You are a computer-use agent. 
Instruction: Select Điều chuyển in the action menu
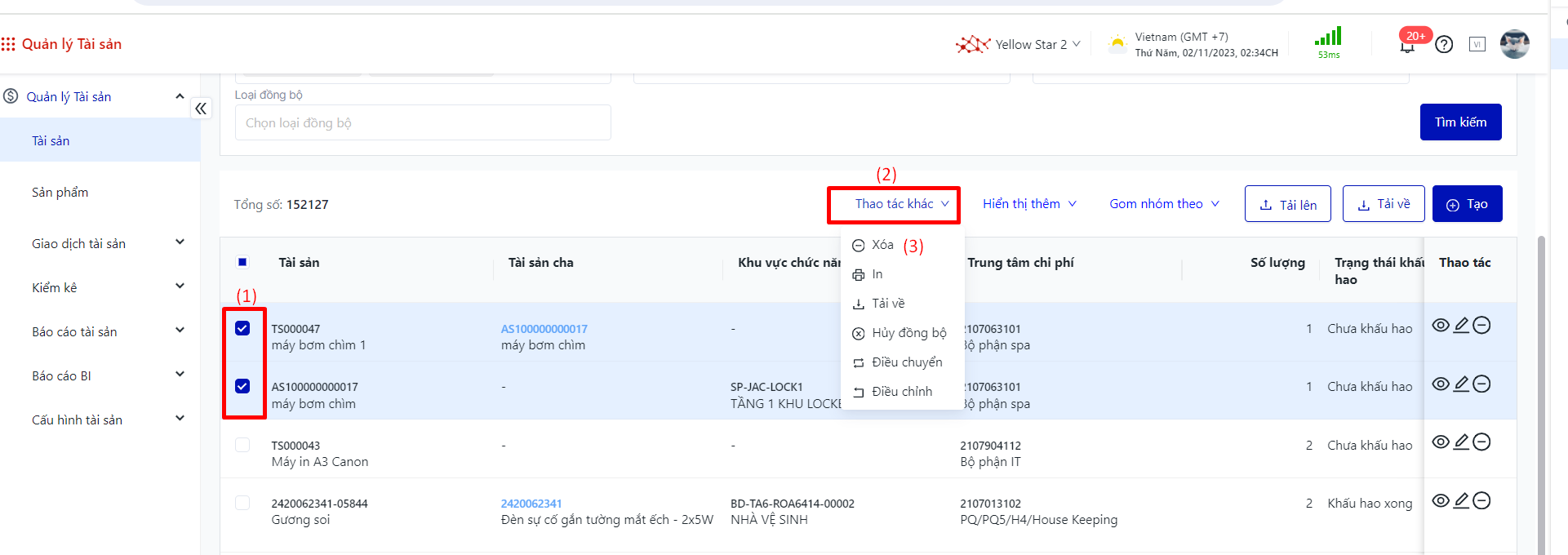point(906,362)
